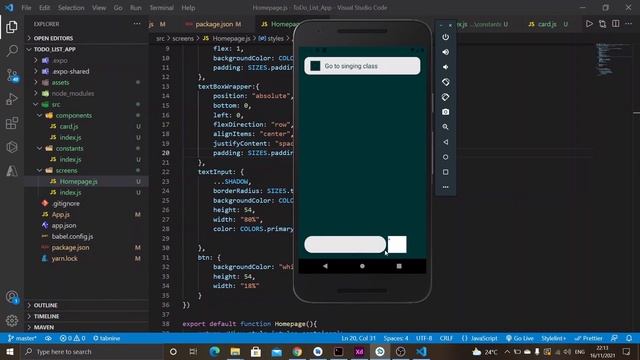Open Source Control view in activity bar
This screenshot has width=640, height=360.
(x=12, y=75)
